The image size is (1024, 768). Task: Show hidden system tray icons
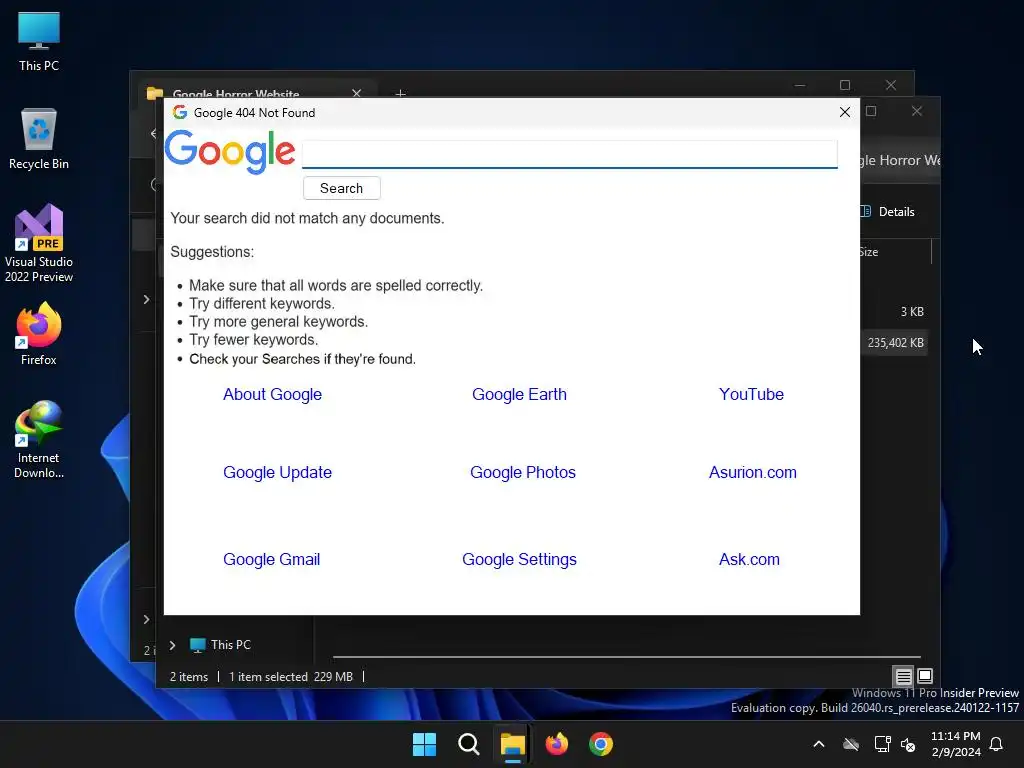click(x=818, y=744)
